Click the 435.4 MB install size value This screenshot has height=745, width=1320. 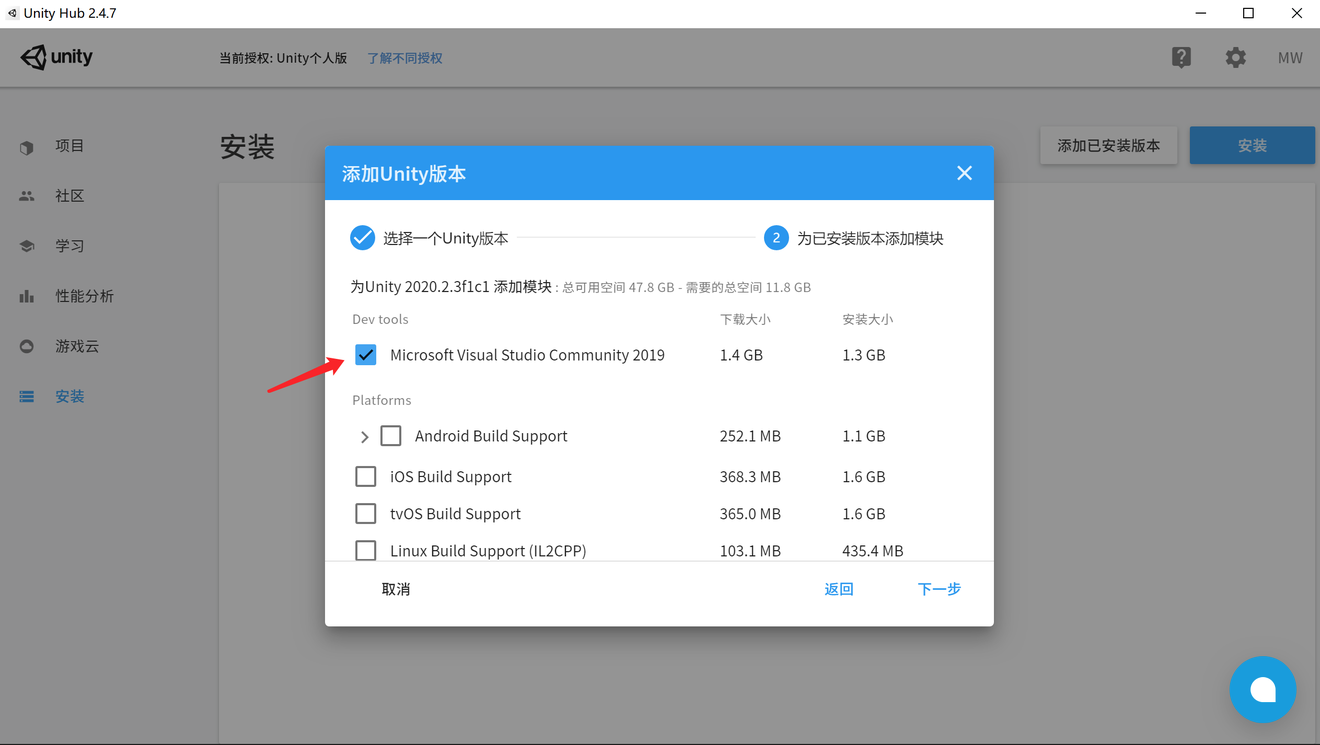pyautogui.click(x=873, y=551)
